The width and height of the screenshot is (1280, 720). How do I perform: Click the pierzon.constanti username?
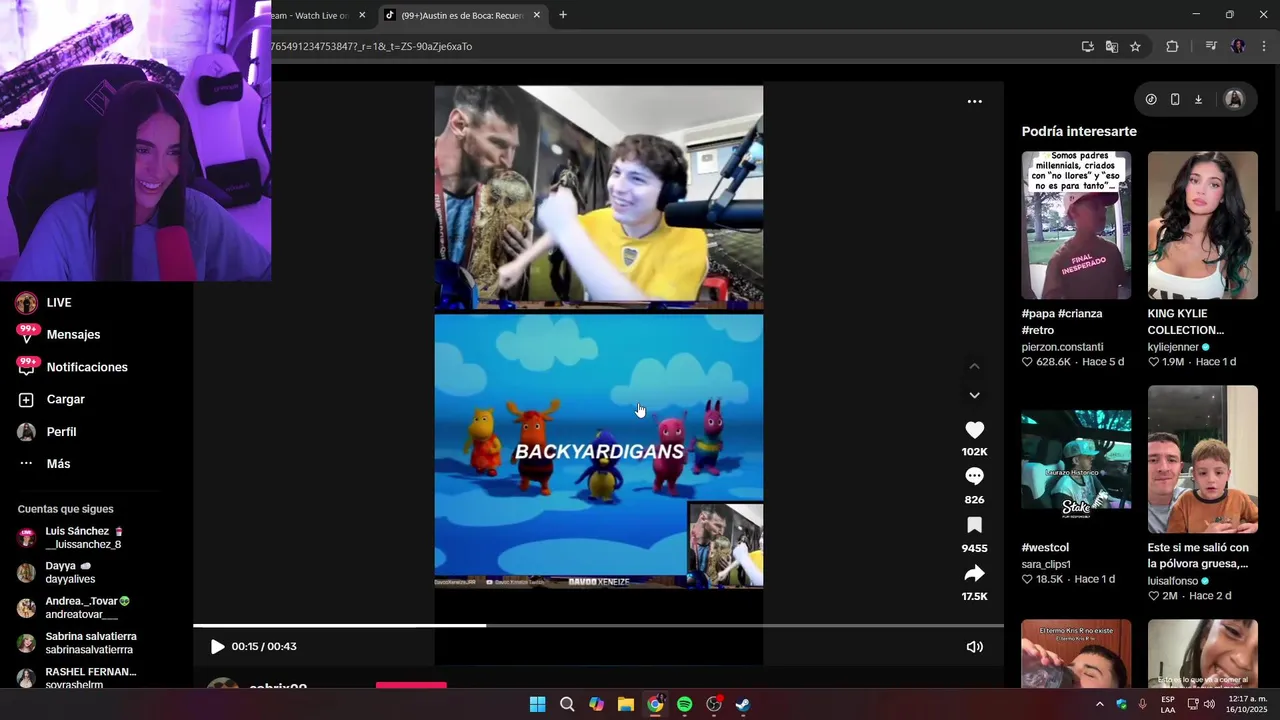(1062, 347)
